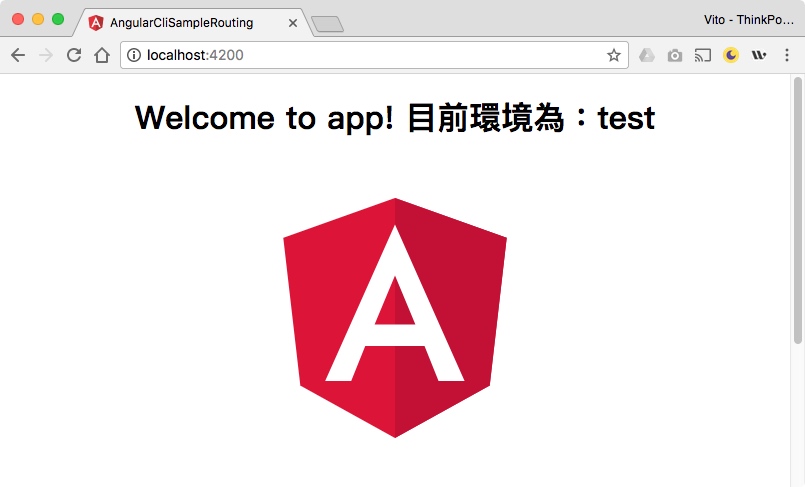This screenshot has height=487, width=805.
Task: Click the Welcome to app heading text
Action: [x=395, y=118]
